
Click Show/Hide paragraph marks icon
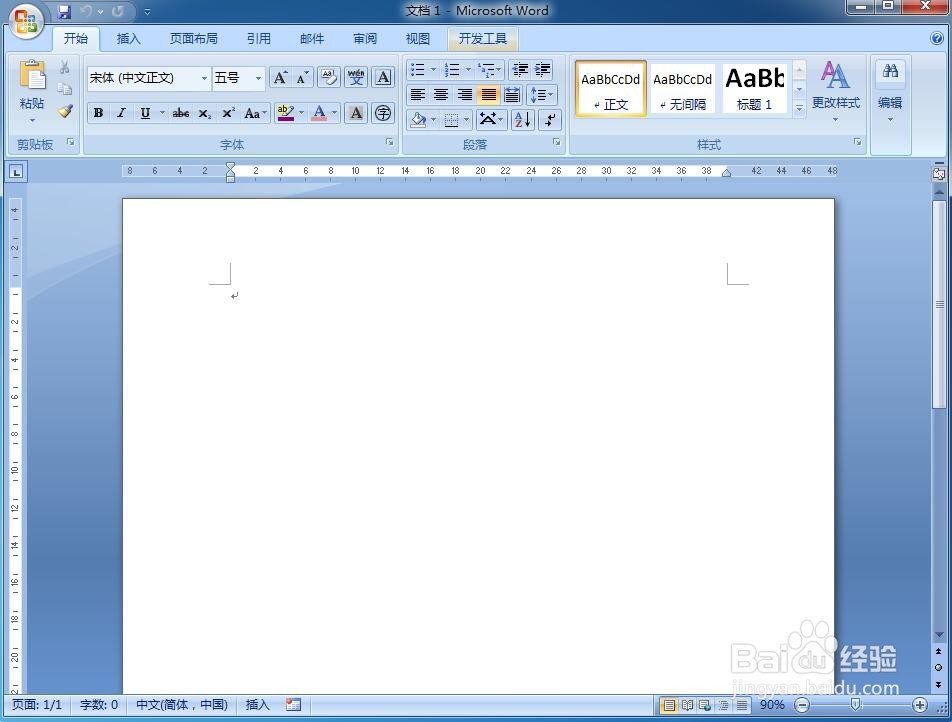pos(550,119)
